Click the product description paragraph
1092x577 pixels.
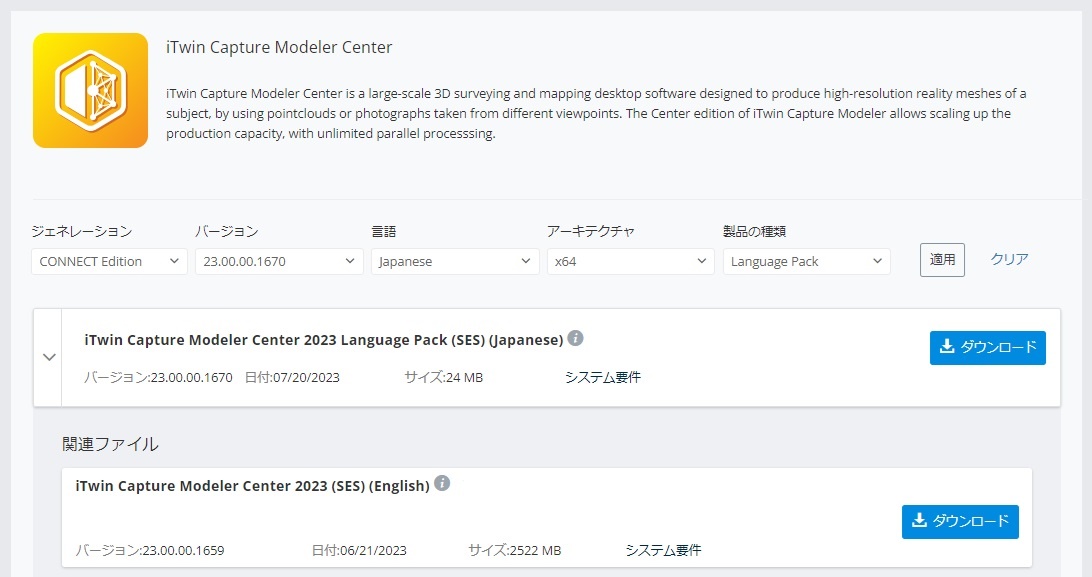pos(596,113)
